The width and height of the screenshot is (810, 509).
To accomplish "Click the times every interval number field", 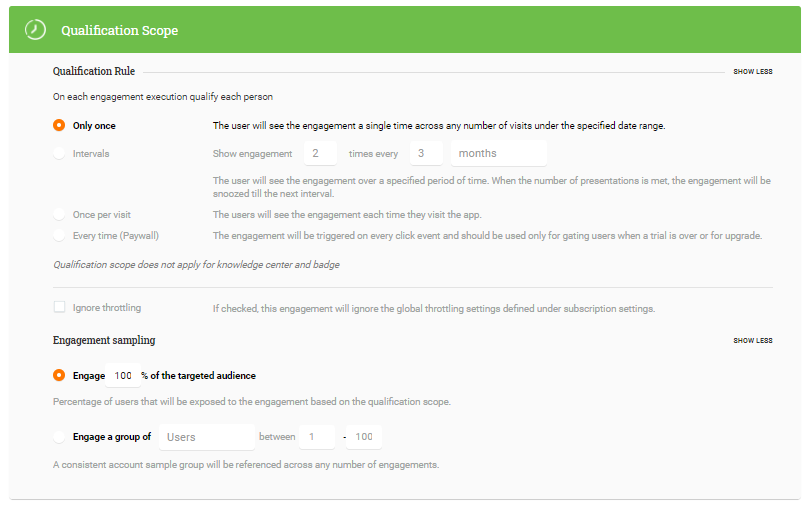I will coord(426,153).
